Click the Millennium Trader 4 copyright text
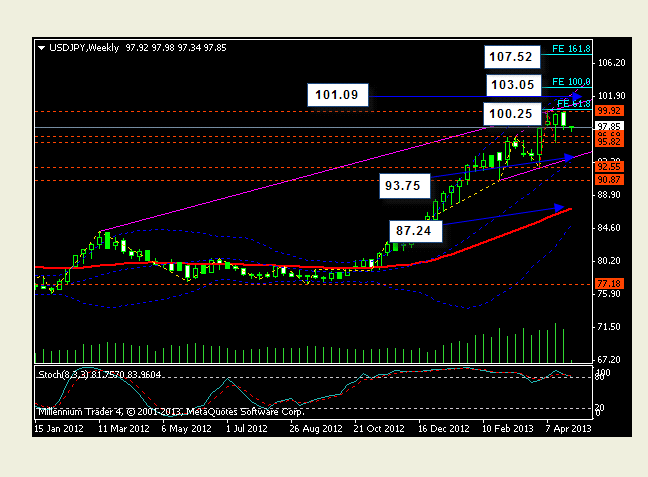Viewport: 648px width, 477px height. (x=170, y=411)
